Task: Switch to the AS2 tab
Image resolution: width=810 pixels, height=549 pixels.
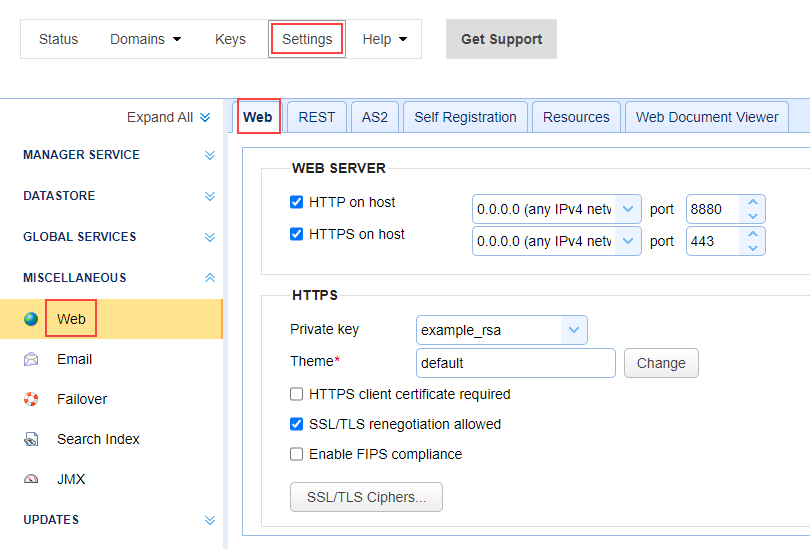Action: [375, 117]
